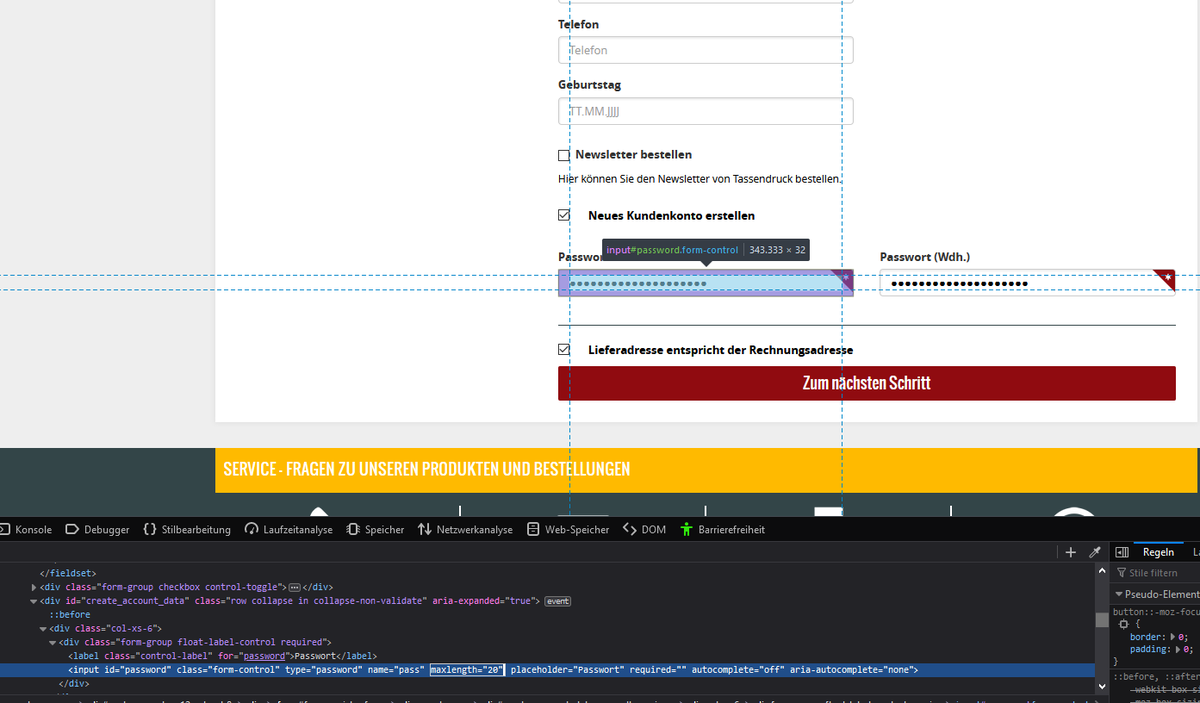The height and width of the screenshot is (703, 1200).
Task: Collapse the Pseudo-Elemente section
Action: 1119,594
